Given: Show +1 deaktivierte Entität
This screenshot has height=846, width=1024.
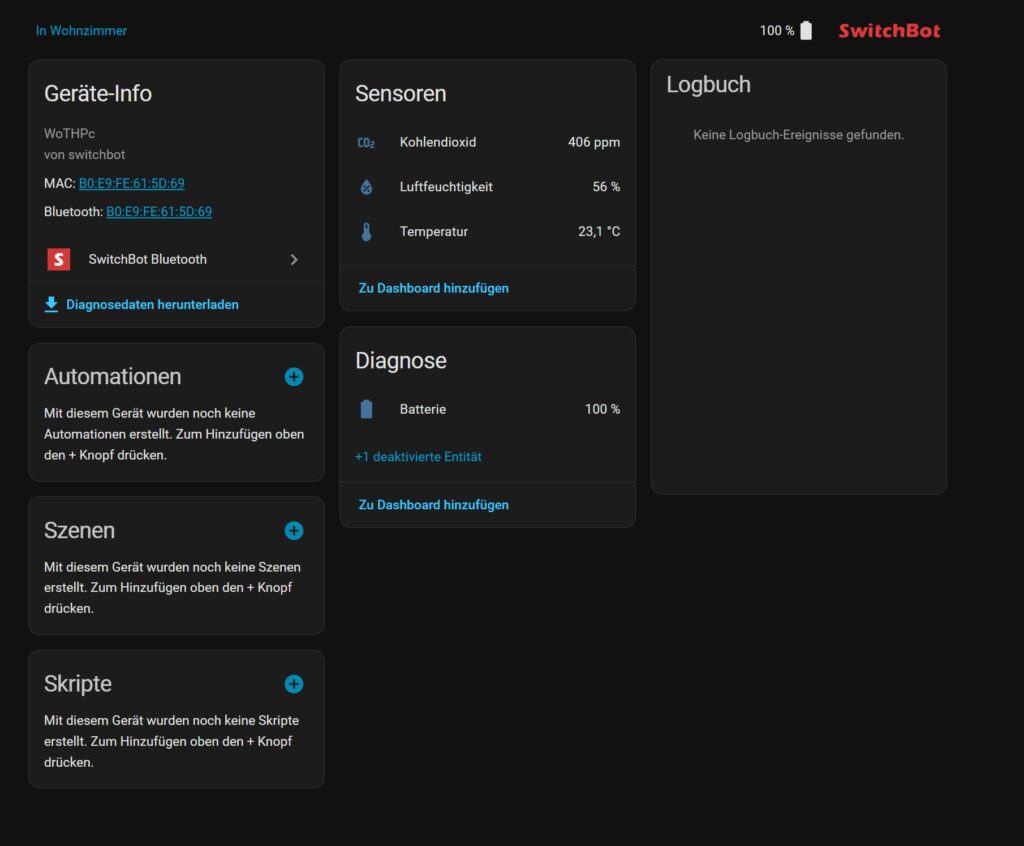Looking at the screenshot, I should [418, 457].
